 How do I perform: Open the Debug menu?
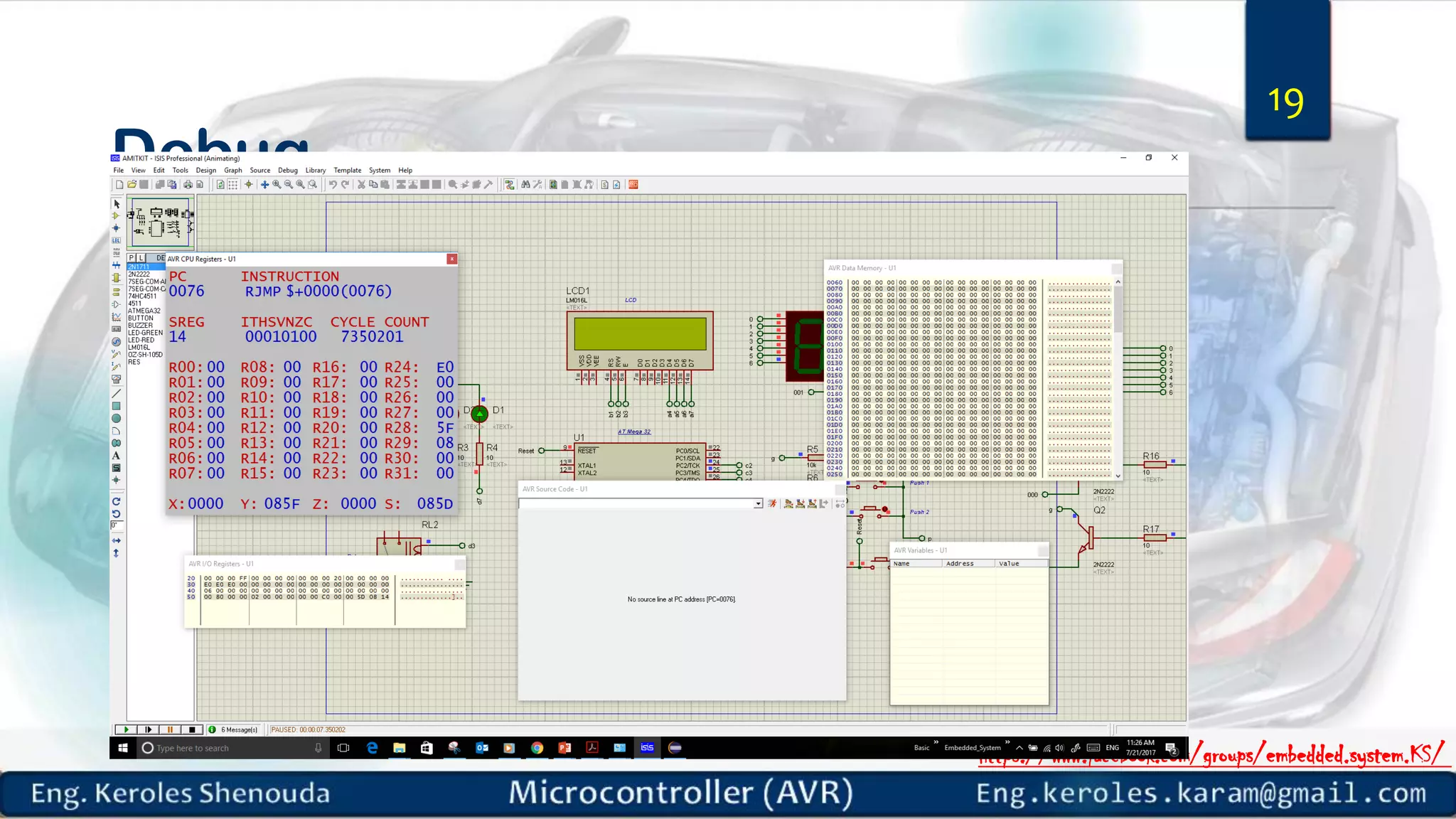click(x=288, y=171)
